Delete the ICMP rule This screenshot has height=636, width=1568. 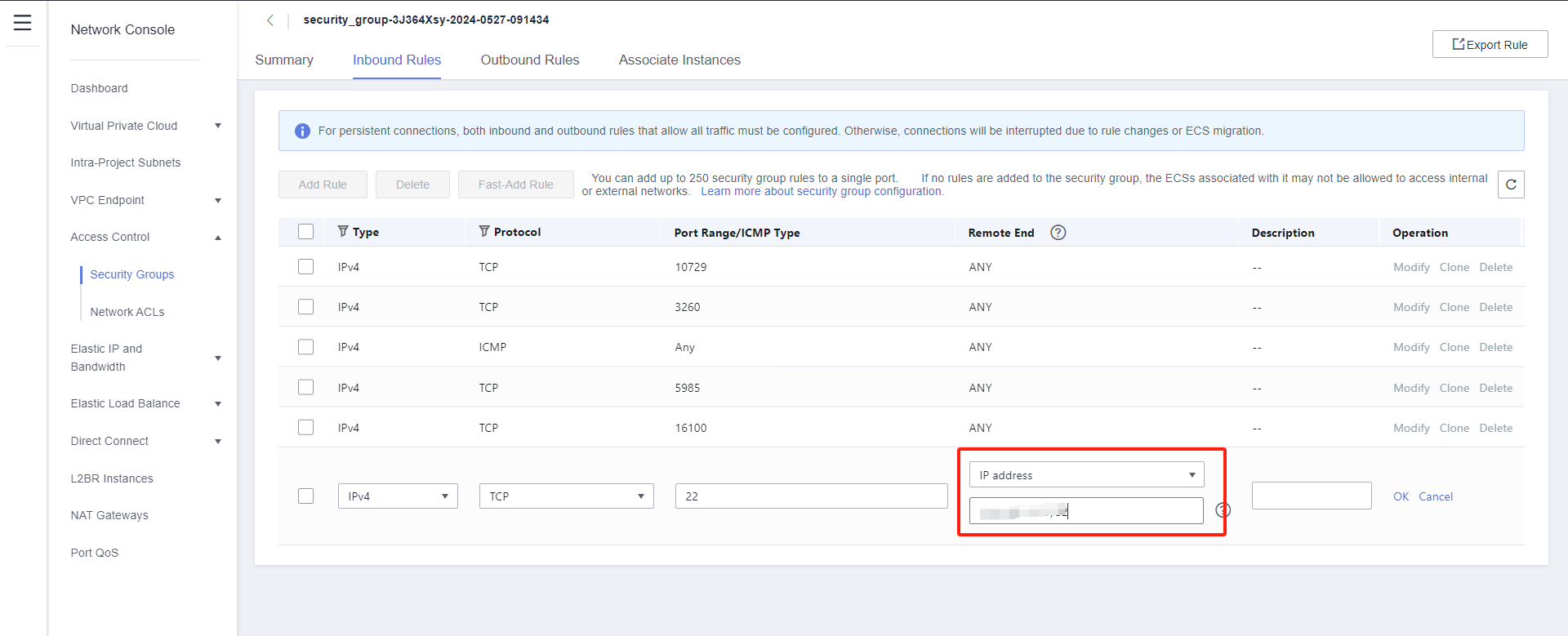1496,347
